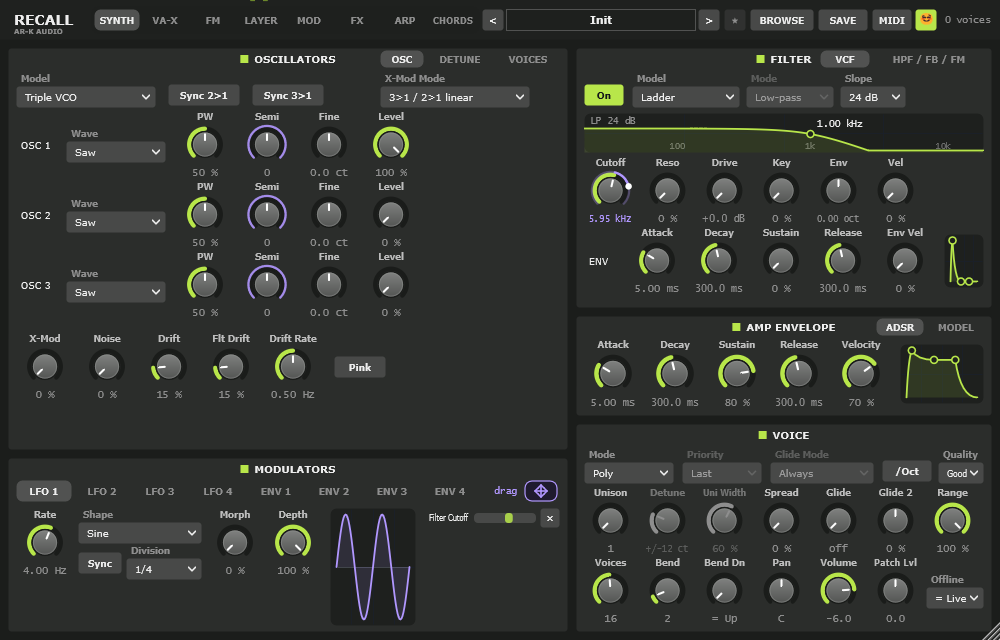
Task: Click the amp Velocity knob
Action: 860,373
